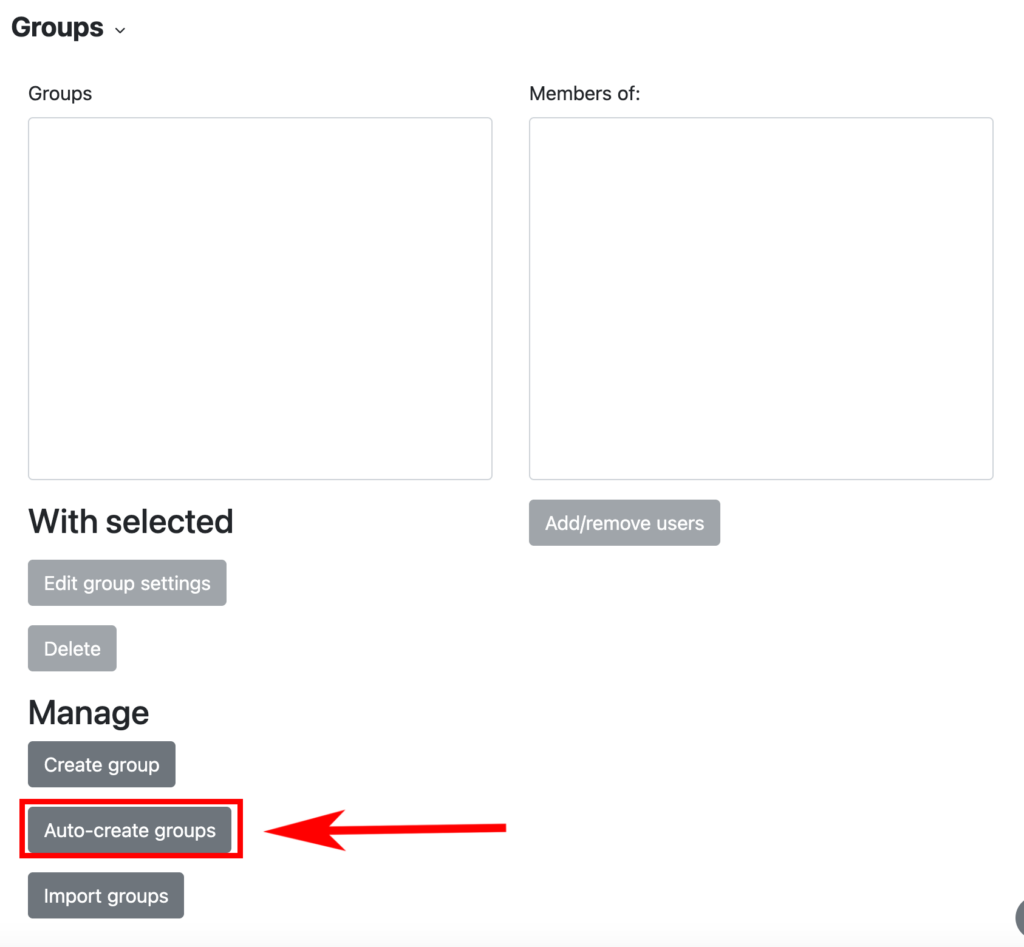Launch Auto-create groups
The width and height of the screenshot is (1024, 947).
[130, 831]
